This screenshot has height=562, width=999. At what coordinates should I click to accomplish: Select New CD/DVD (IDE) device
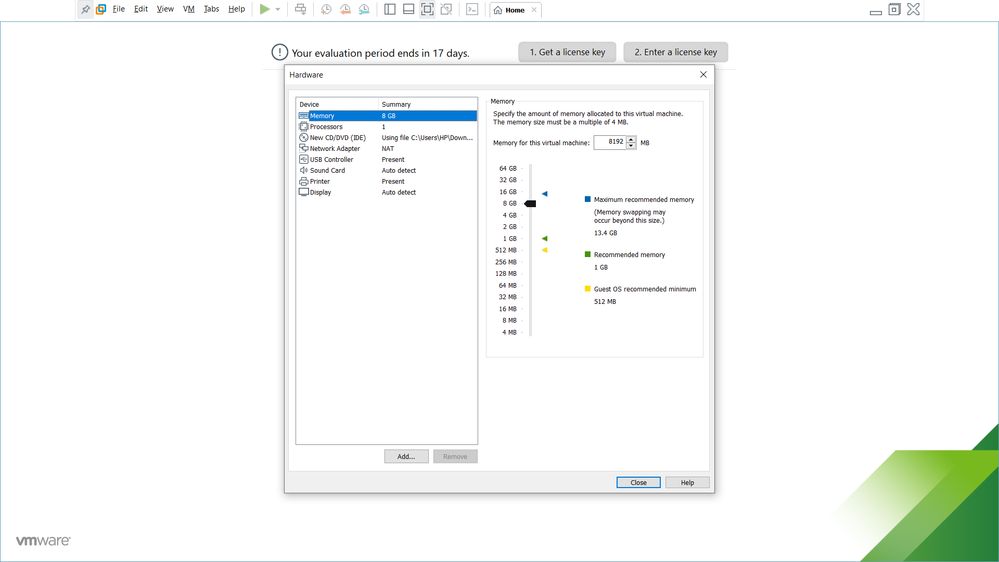(337, 138)
